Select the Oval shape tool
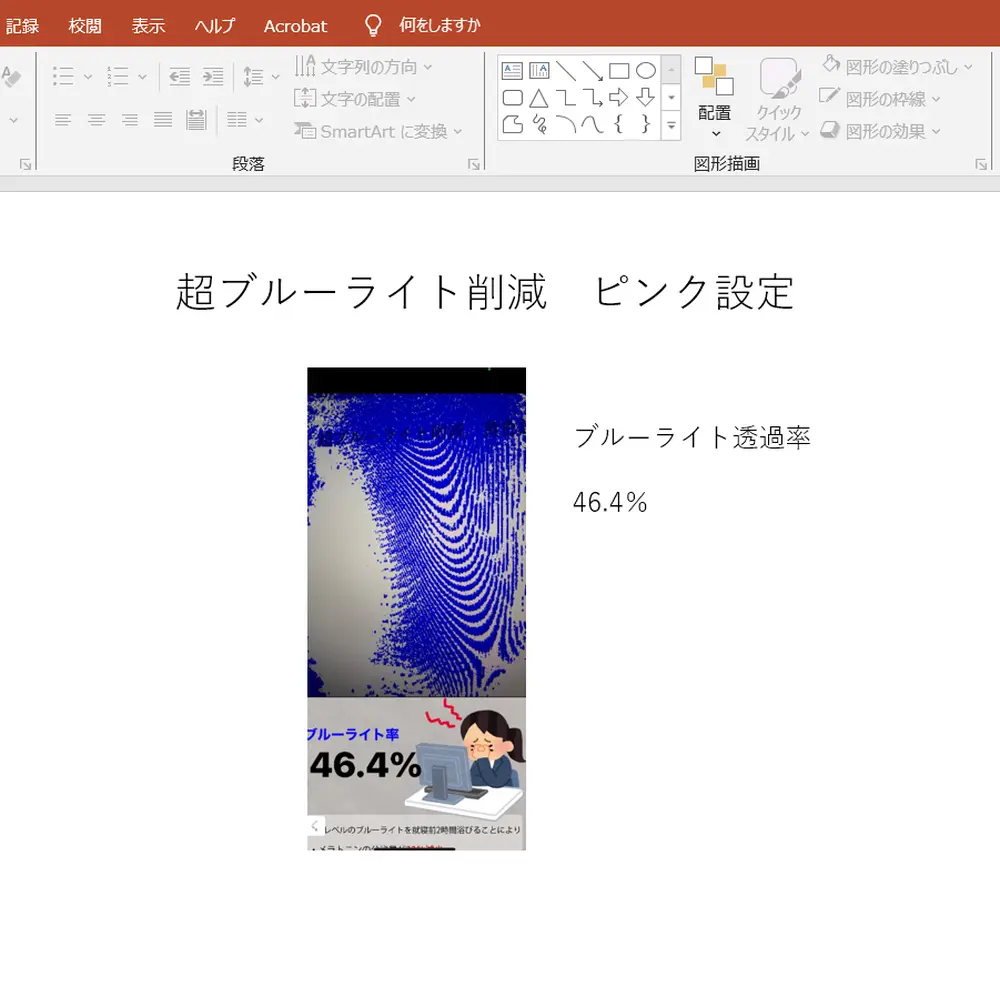This screenshot has height=987, width=1000. pyautogui.click(x=646, y=70)
